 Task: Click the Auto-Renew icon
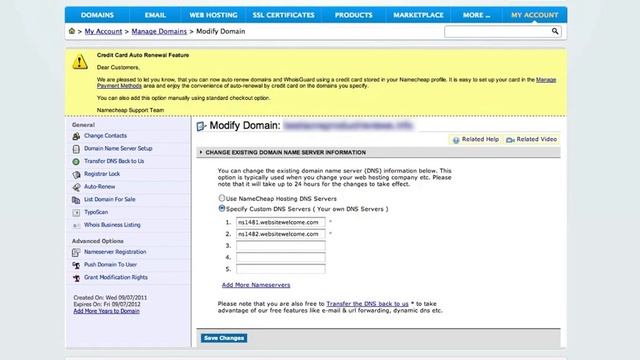tap(76, 187)
